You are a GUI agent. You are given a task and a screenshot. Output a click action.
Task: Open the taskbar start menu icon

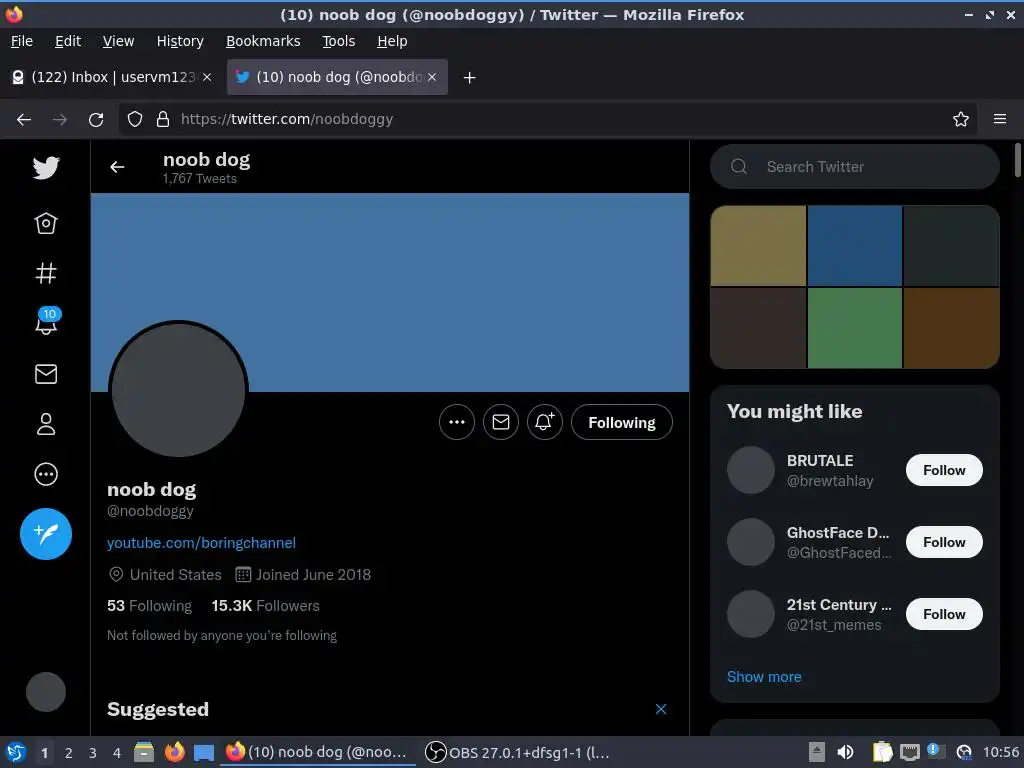pyautogui.click(x=16, y=752)
